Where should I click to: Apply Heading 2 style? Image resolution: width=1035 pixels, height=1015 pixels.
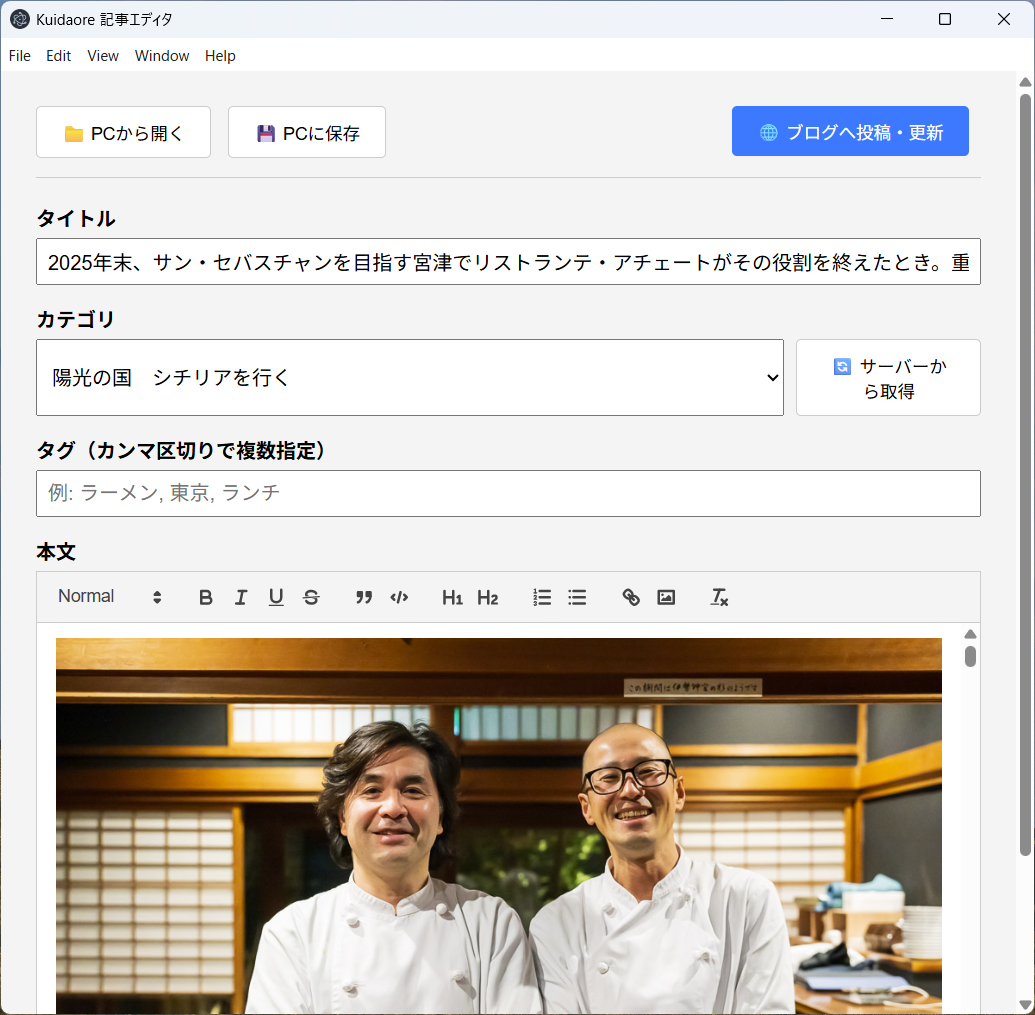click(x=487, y=597)
